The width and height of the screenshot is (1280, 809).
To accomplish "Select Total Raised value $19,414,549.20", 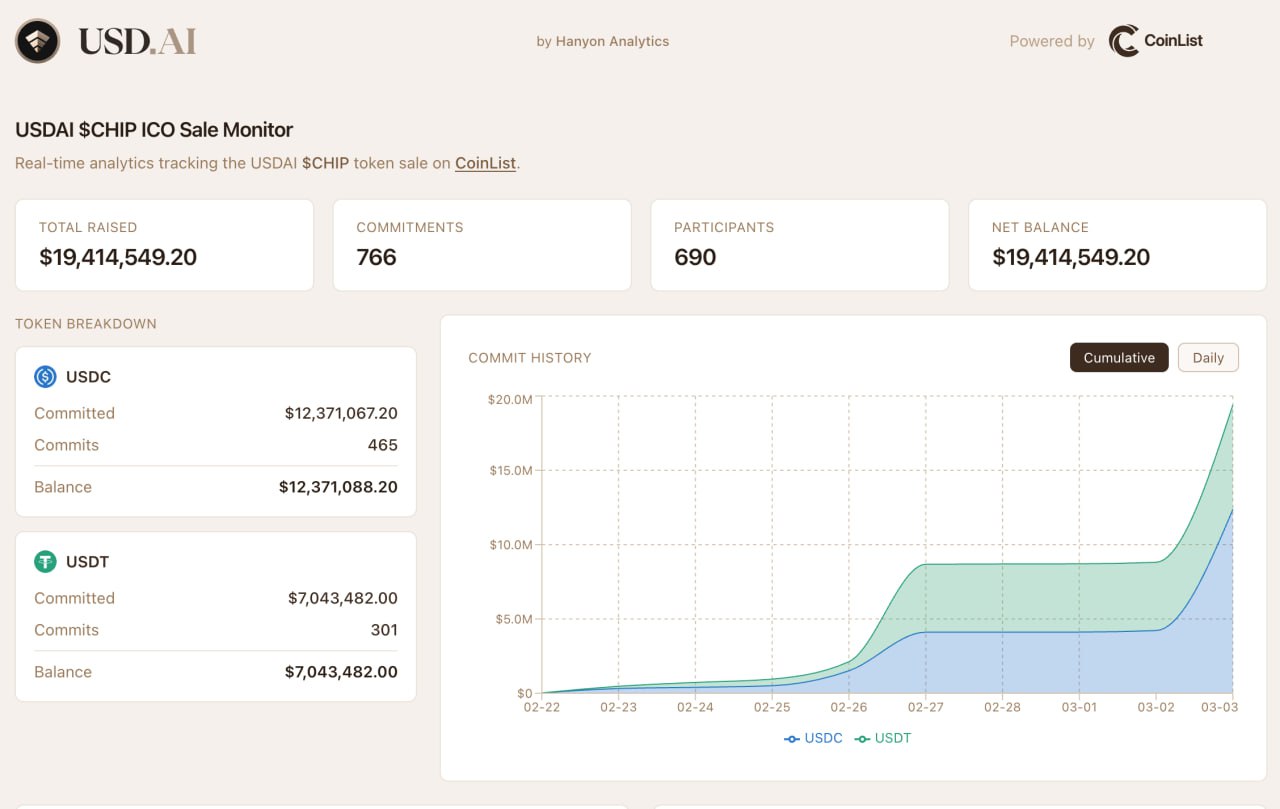I will coord(118,258).
